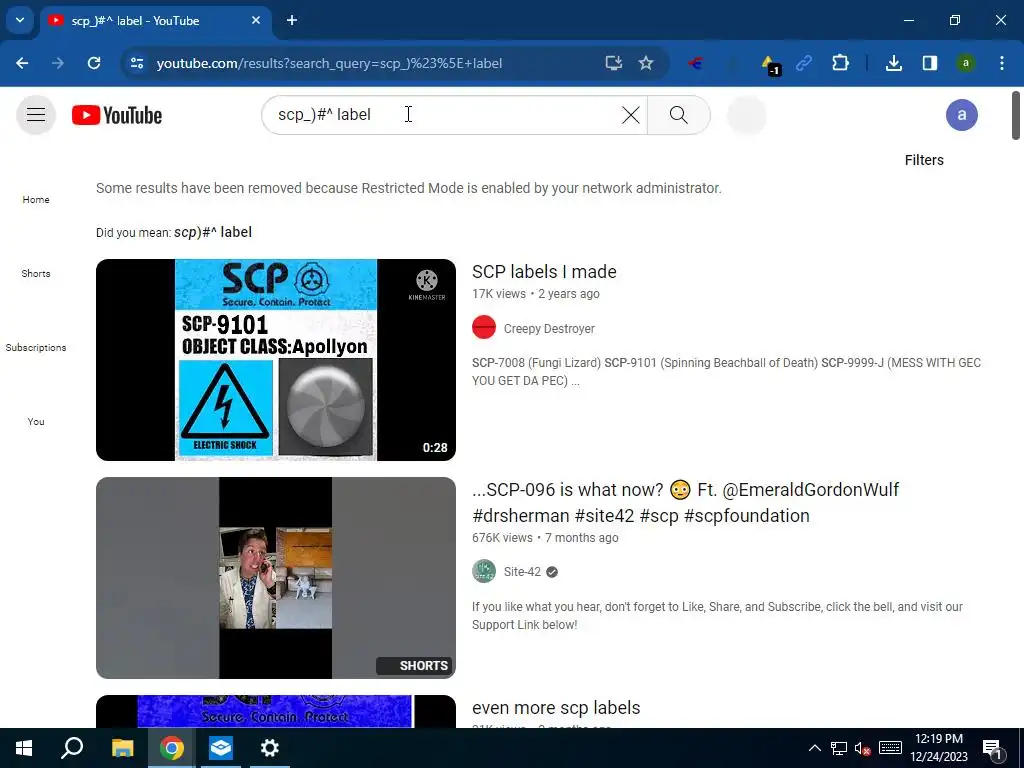Open You in the sidebar
This screenshot has height=768, width=1024.
tap(36, 421)
